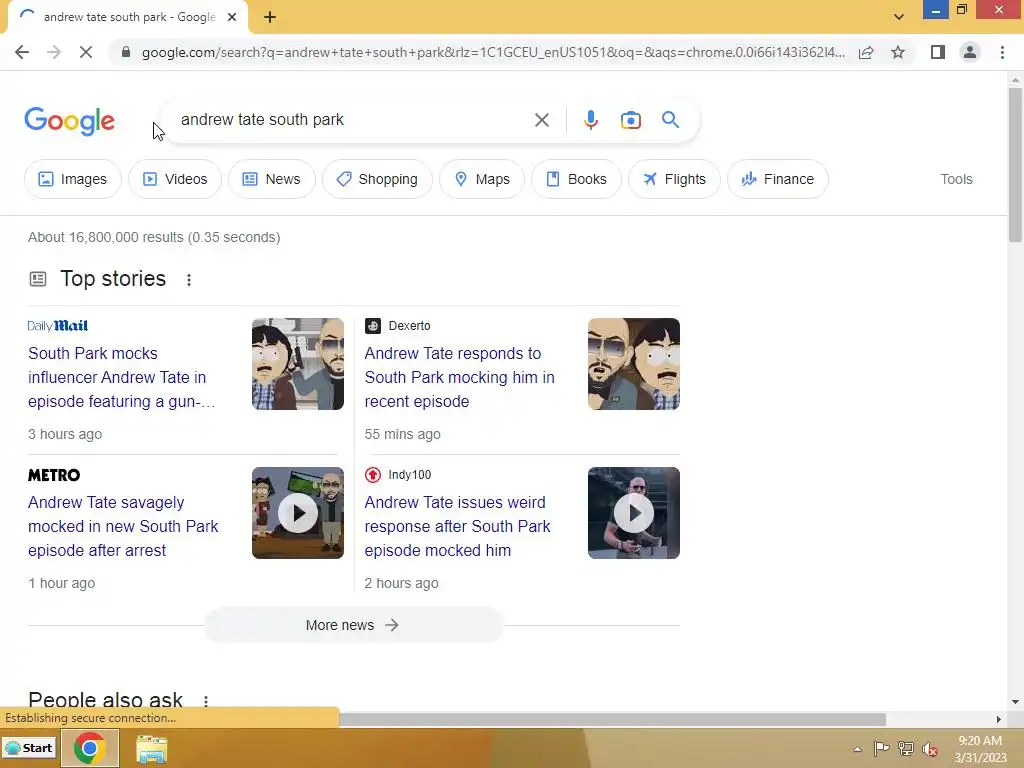Open a new tab with the plus button
The width and height of the screenshot is (1024, 768).
point(270,17)
